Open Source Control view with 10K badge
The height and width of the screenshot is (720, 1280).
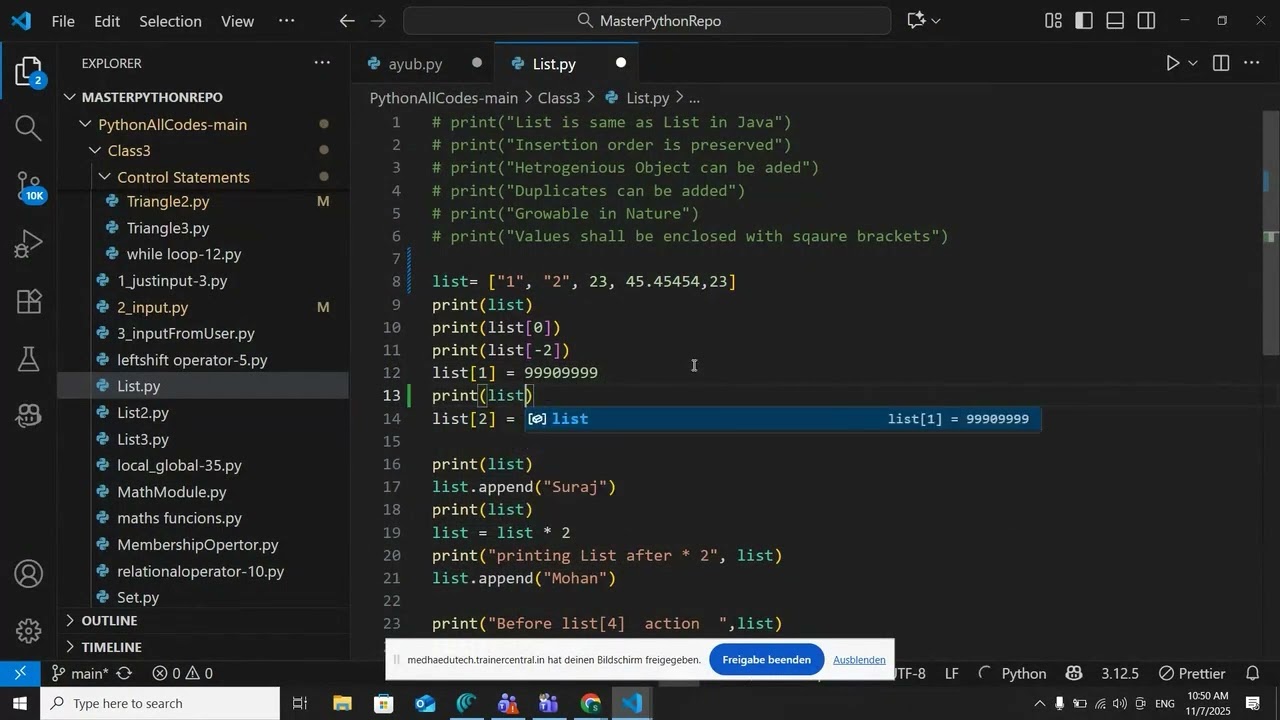pyautogui.click(x=28, y=186)
